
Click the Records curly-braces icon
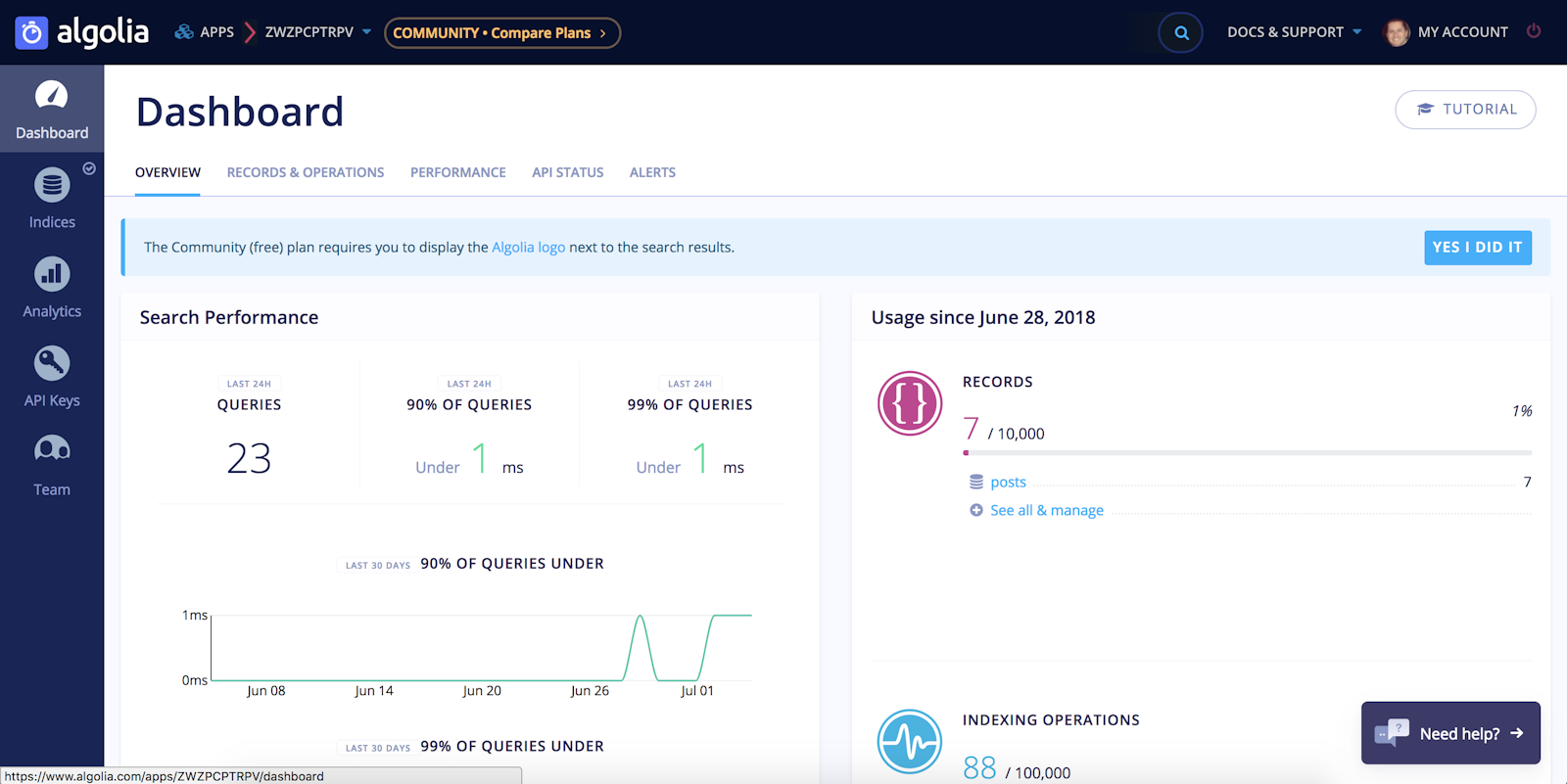click(x=910, y=403)
